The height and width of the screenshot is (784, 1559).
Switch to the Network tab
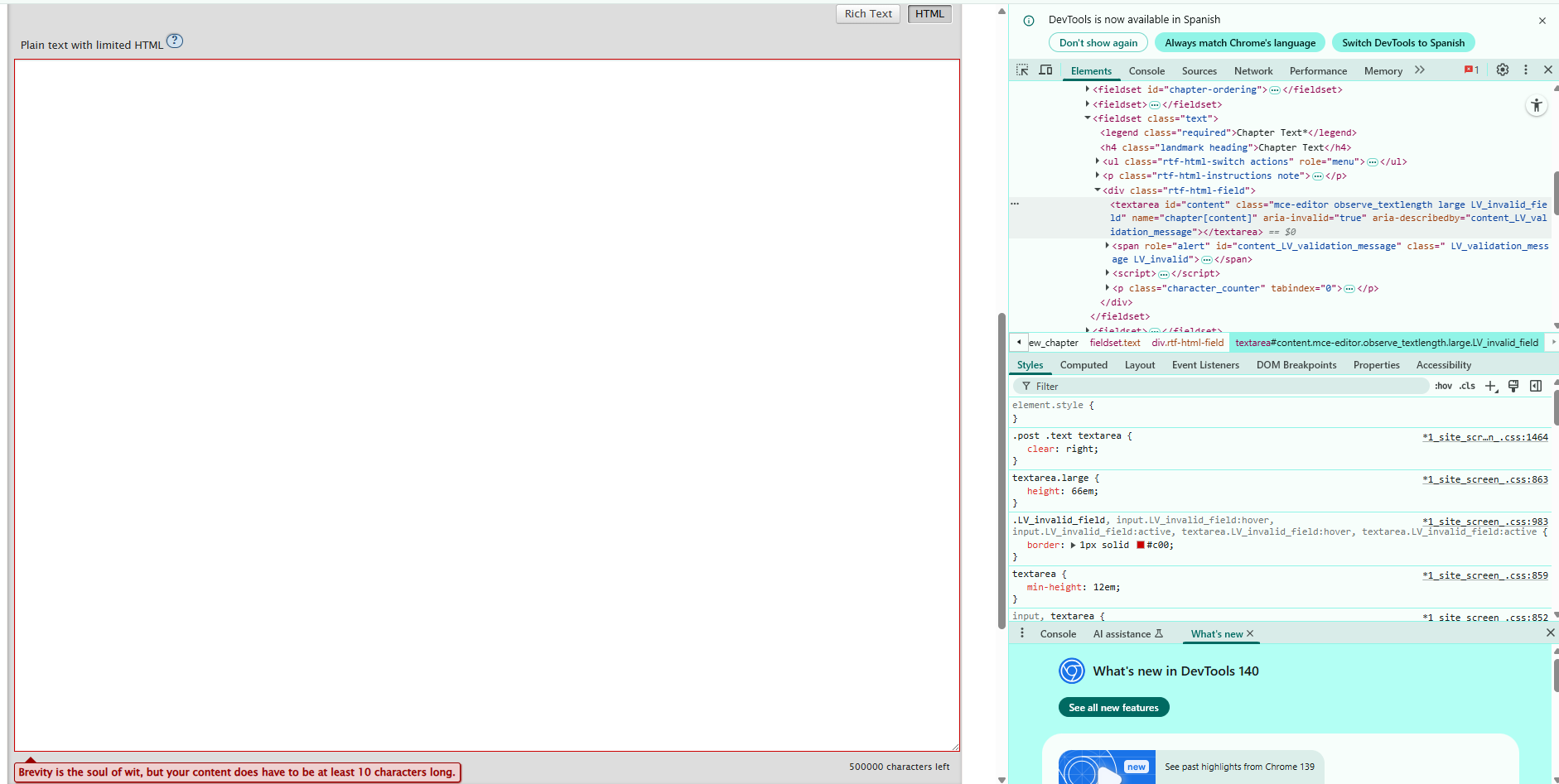point(1253,71)
